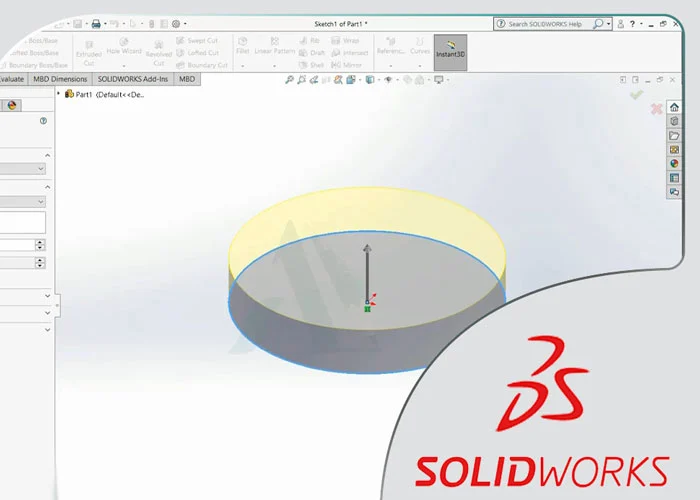The height and width of the screenshot is (500, 700).
Task: Switch to the MBD tab
Action: [x=187, y=79]
